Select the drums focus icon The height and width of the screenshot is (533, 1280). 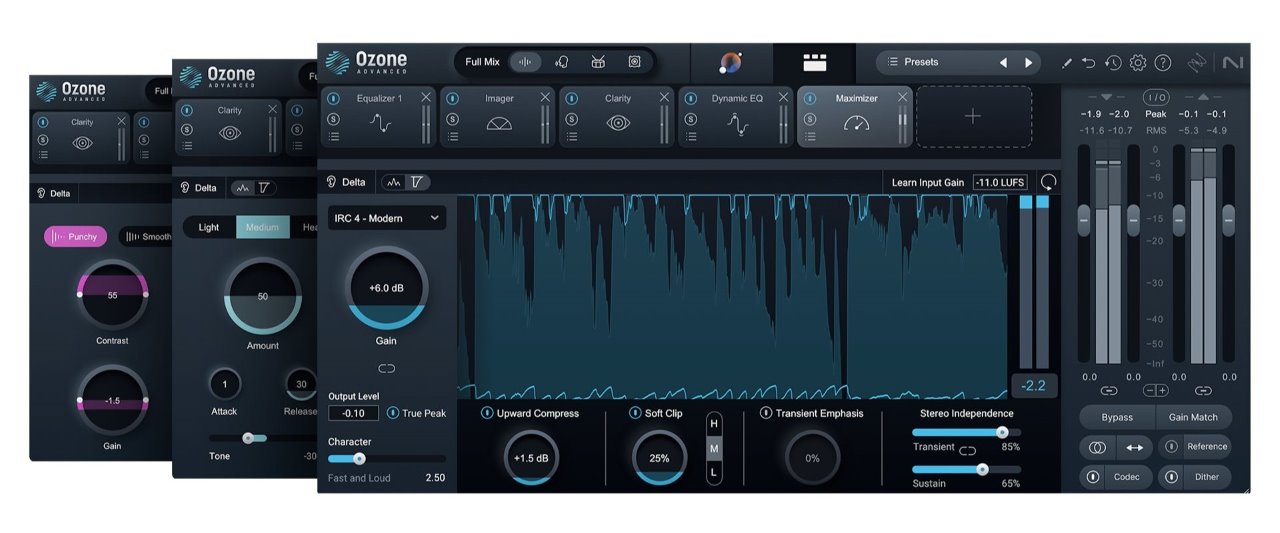click(598, 62)
